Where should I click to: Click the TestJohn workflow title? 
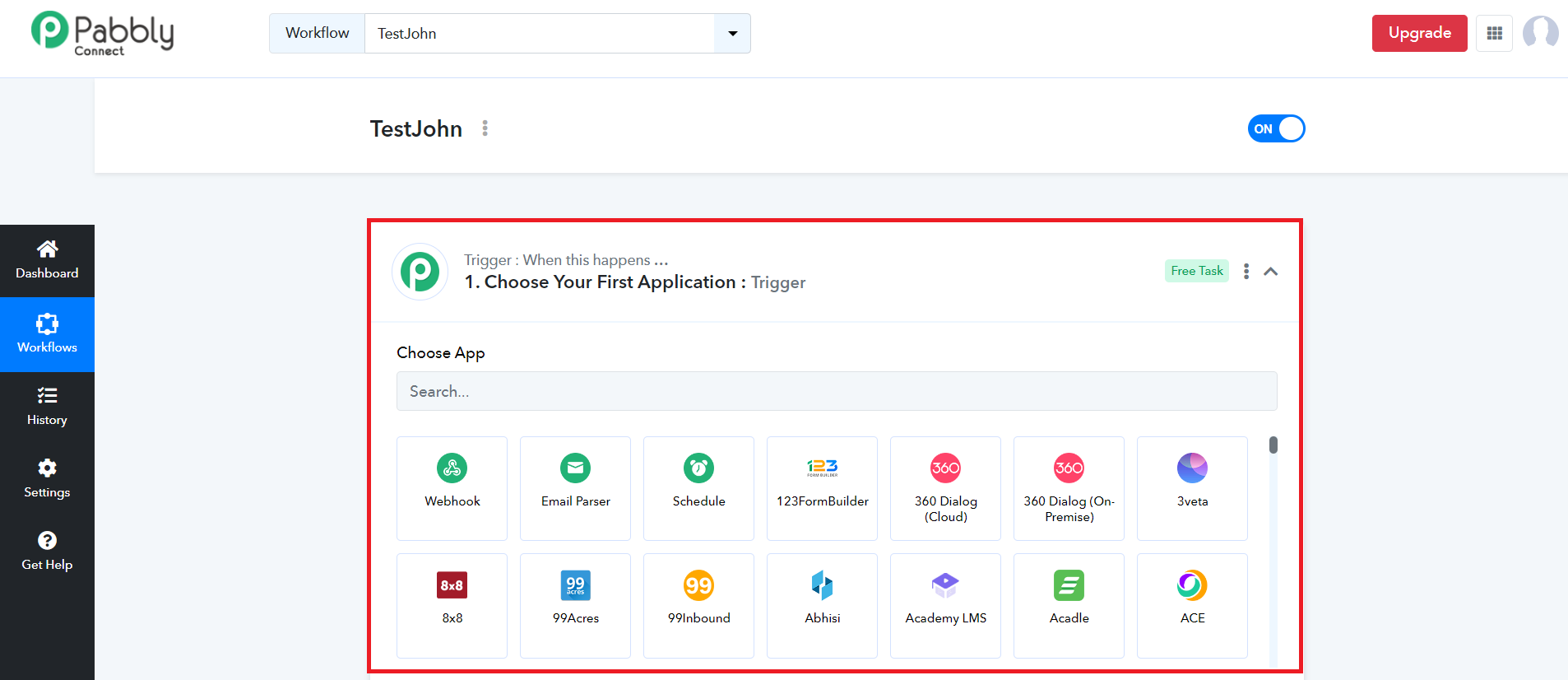pos(416,128)
